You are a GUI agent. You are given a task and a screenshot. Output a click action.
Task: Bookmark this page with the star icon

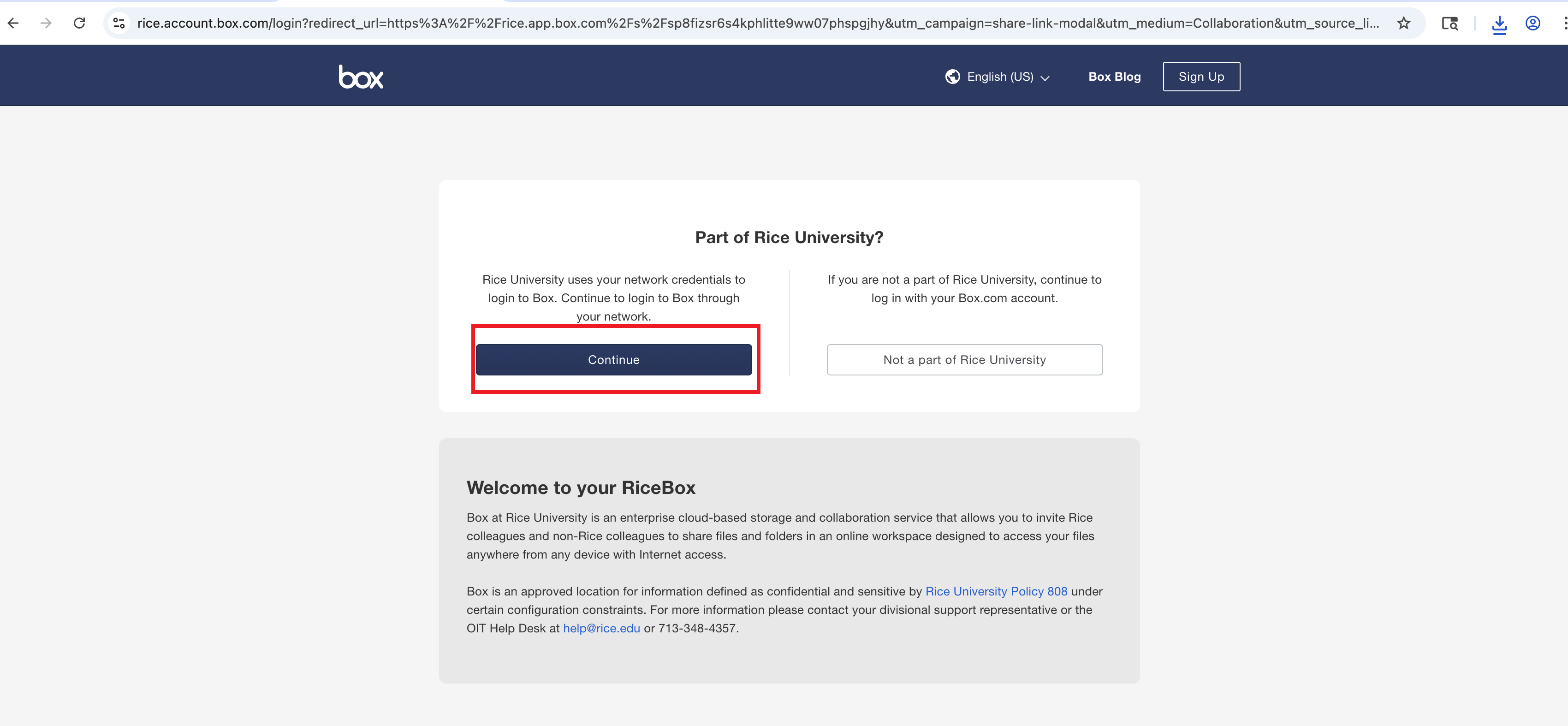pos(1404,23)
